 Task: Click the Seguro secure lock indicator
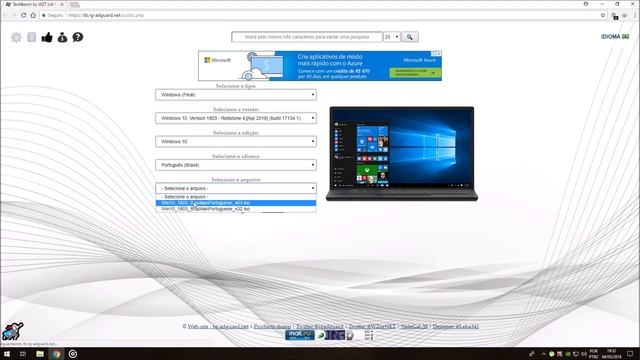coord(52,15)
